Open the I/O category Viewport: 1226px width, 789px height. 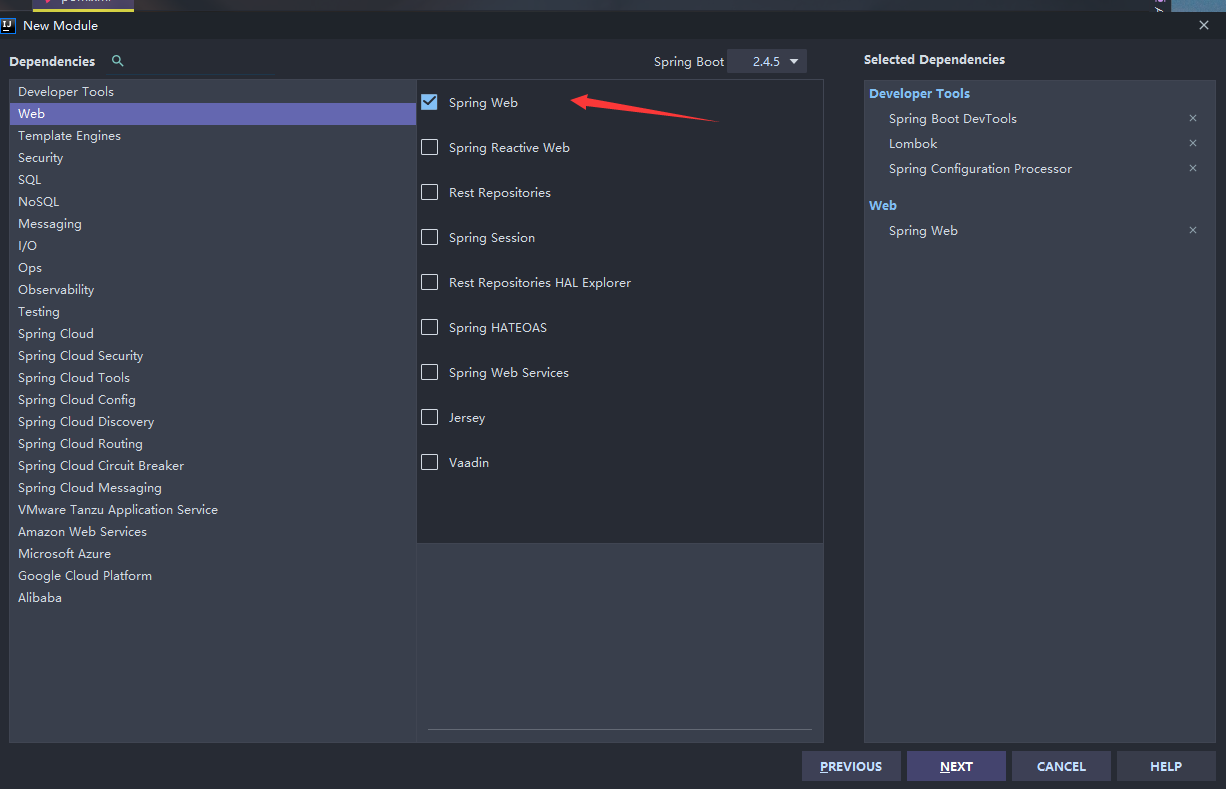click(x=213, y=245)
